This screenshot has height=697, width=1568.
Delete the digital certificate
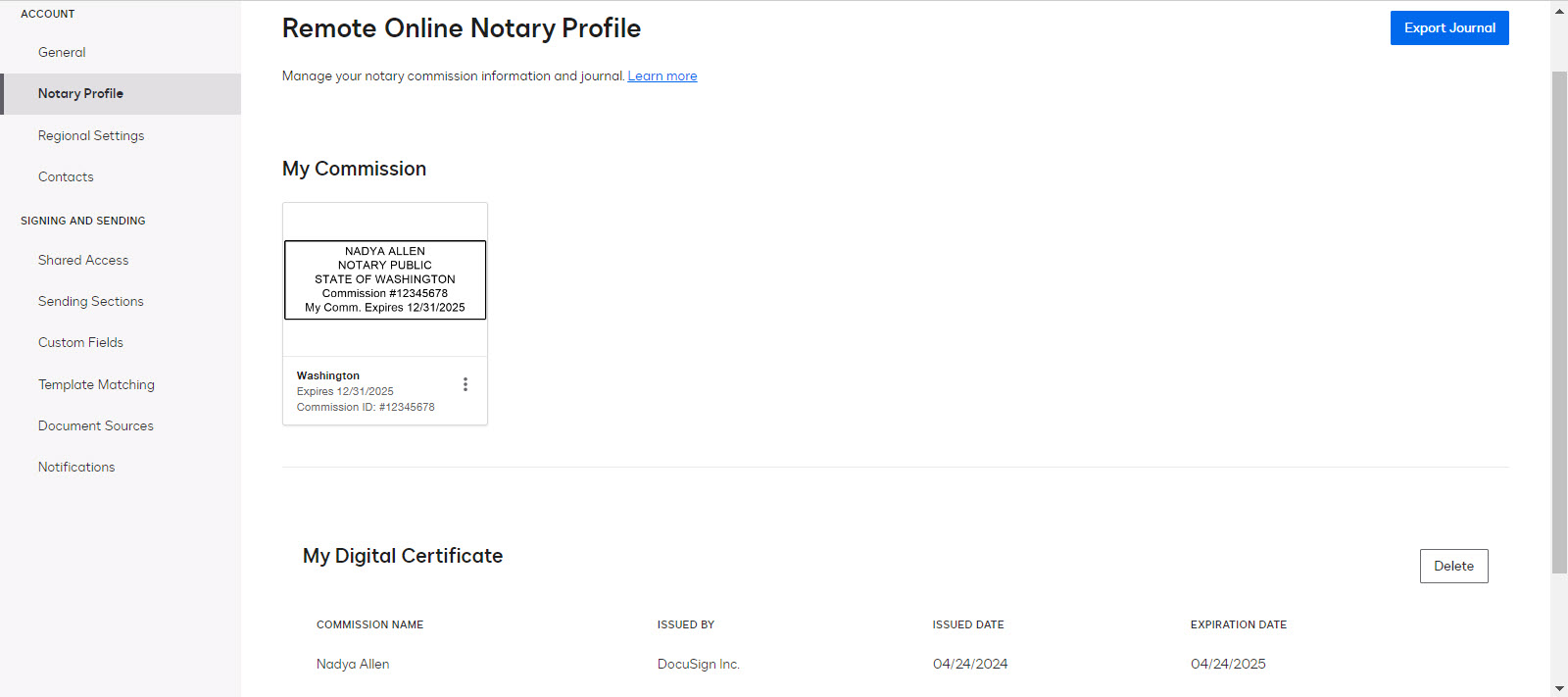[x=1453, y=566]
